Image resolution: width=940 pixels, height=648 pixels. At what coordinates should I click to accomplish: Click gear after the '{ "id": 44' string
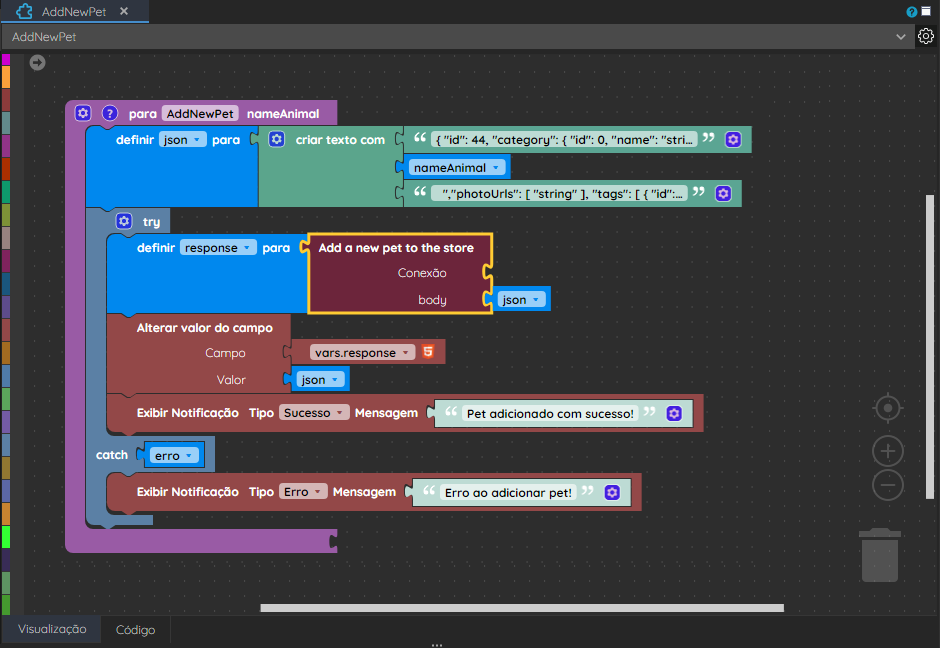(733, 139)
